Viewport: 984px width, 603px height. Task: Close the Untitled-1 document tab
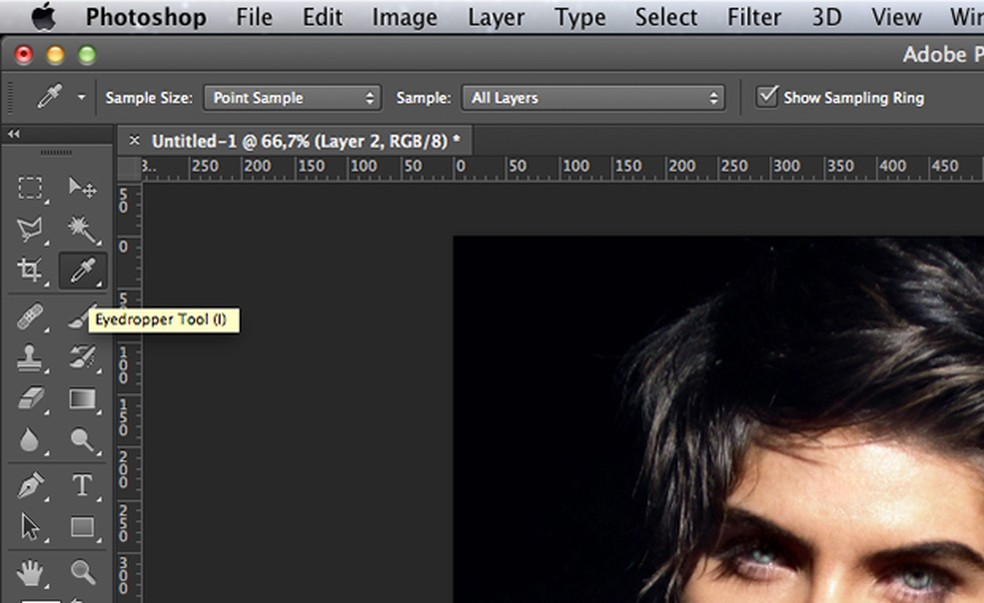(x=134, y=141)
